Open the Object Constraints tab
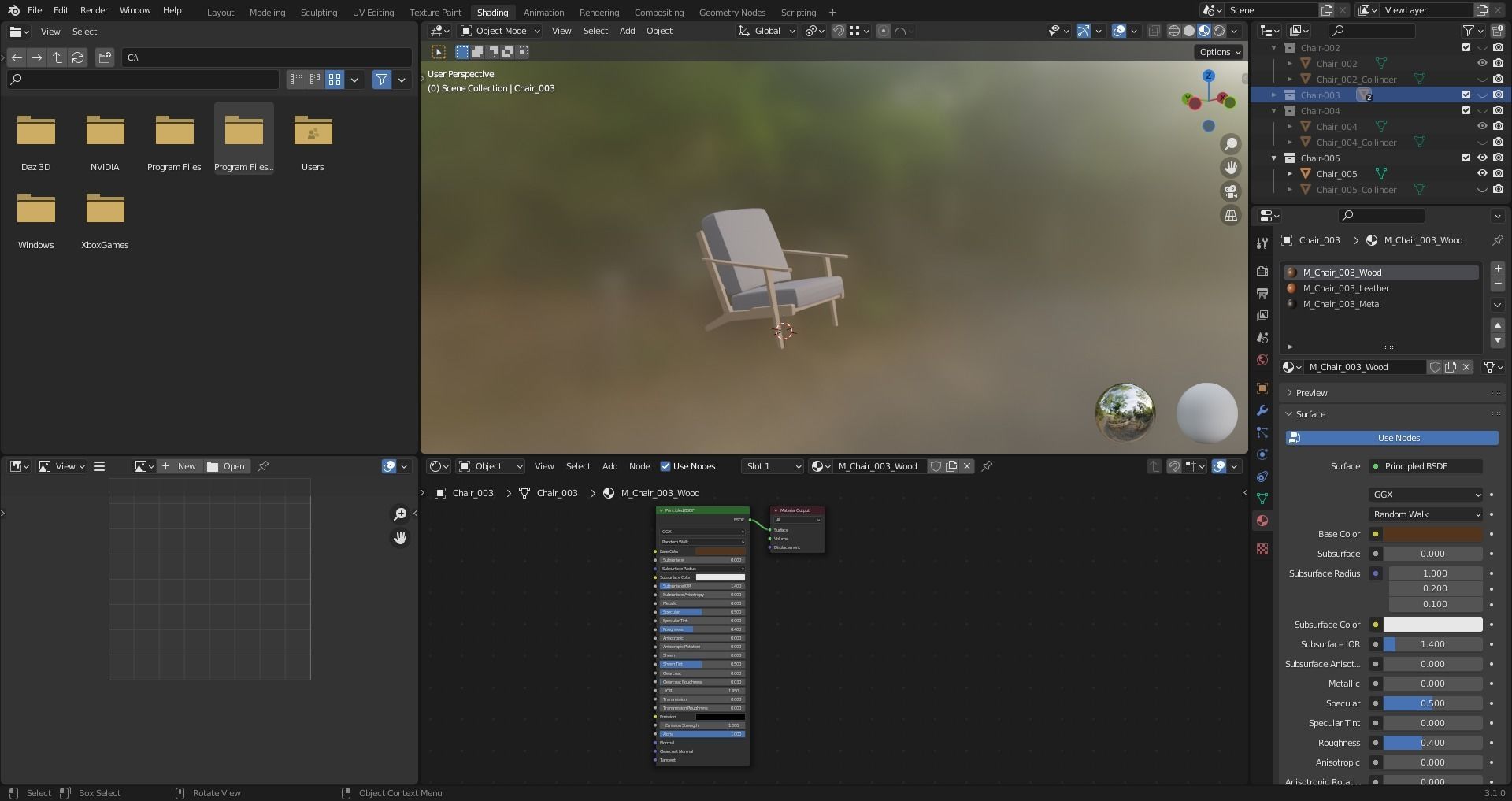This screenshot has height=801, width=1512. coord(1262,477)
